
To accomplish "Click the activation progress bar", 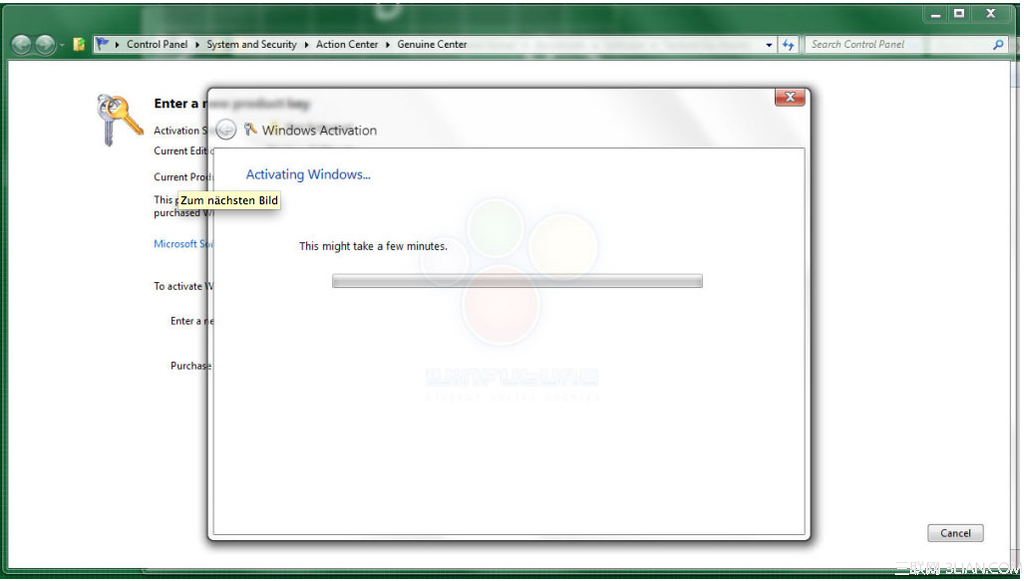I will click(x=516, y=281).
